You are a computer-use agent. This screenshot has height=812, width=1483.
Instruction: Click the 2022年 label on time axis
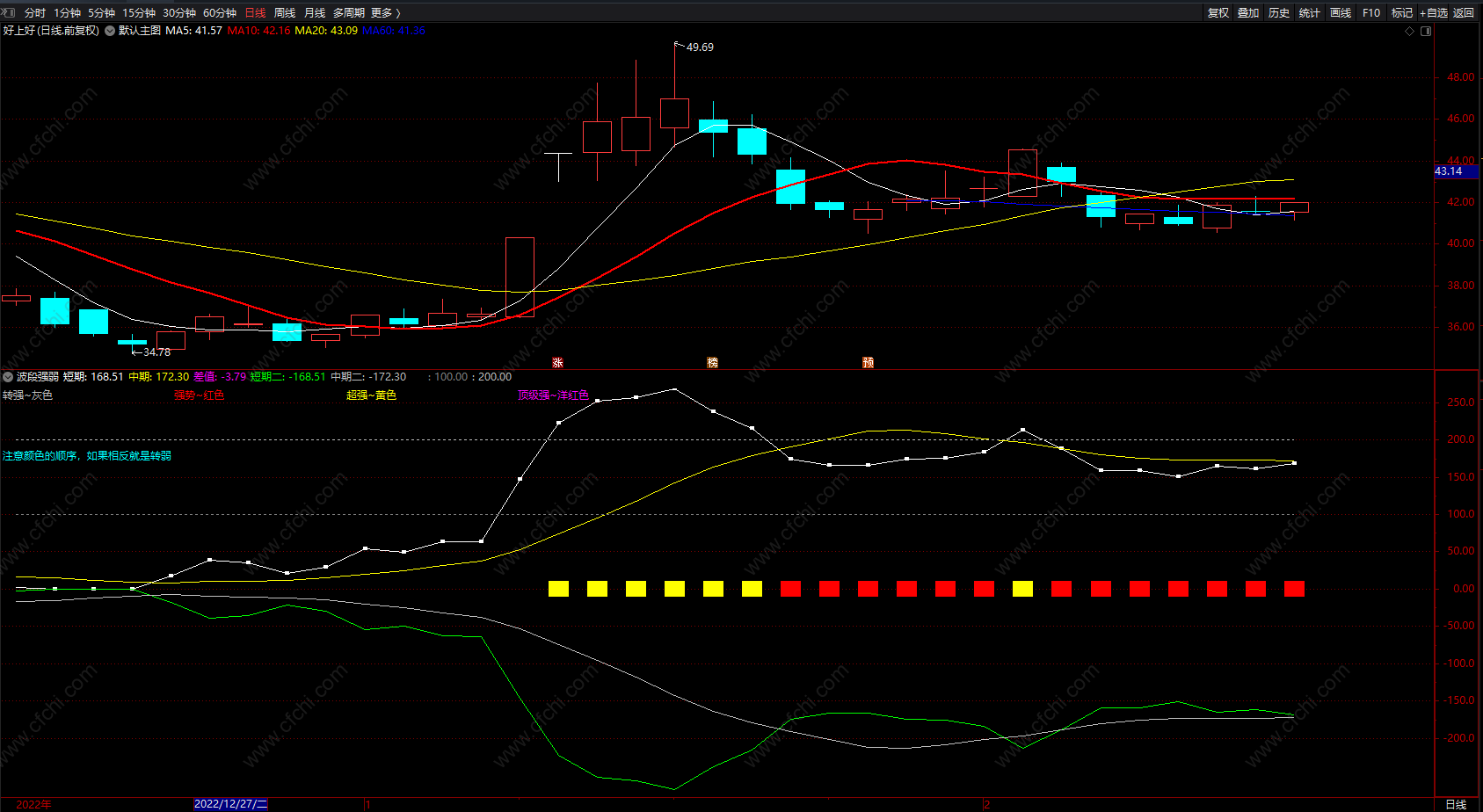[33, 805]
